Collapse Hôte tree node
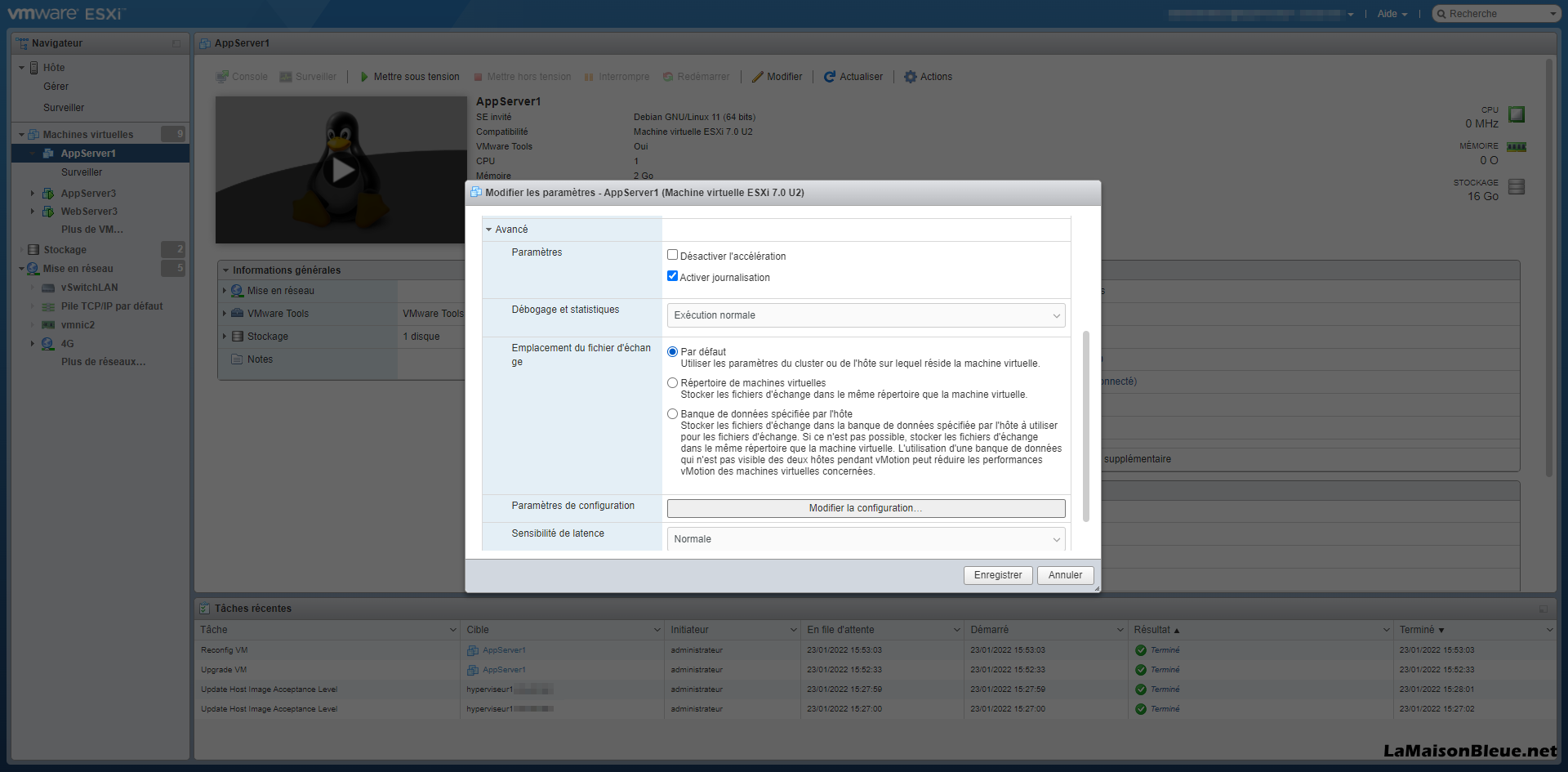 [21, 68]
